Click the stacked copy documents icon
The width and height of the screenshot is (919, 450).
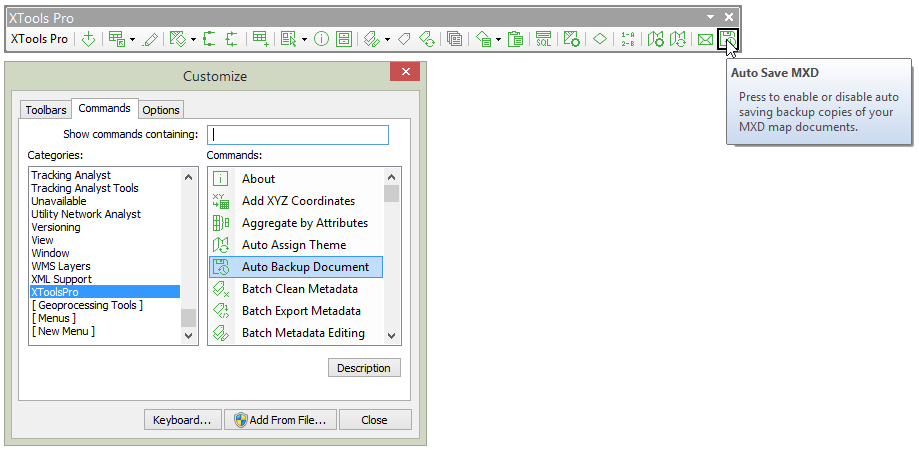click(x=454, y=39)
